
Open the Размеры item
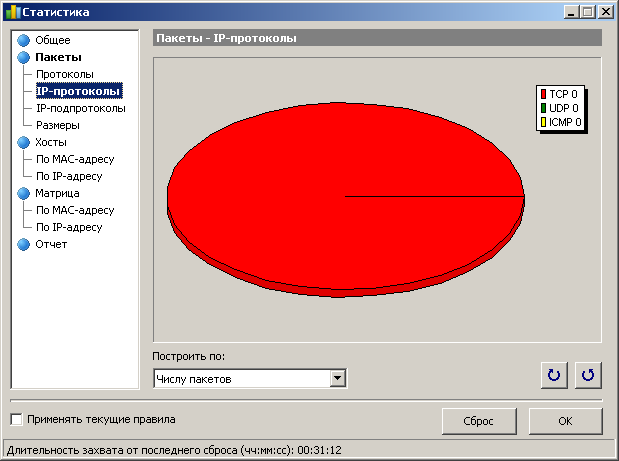pos(58,125)
